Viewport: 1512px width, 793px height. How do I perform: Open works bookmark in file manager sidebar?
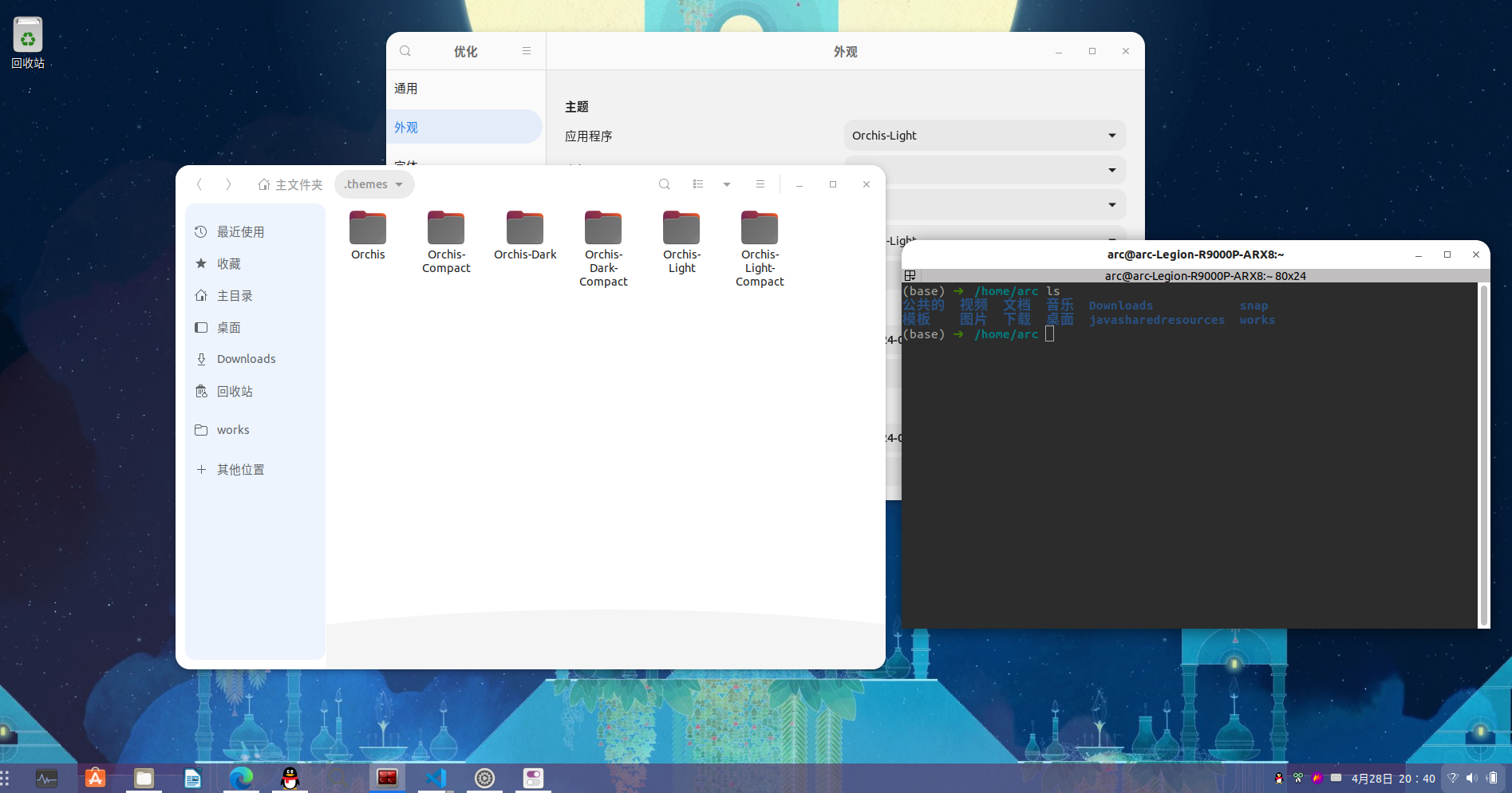[x=255, y=430]
